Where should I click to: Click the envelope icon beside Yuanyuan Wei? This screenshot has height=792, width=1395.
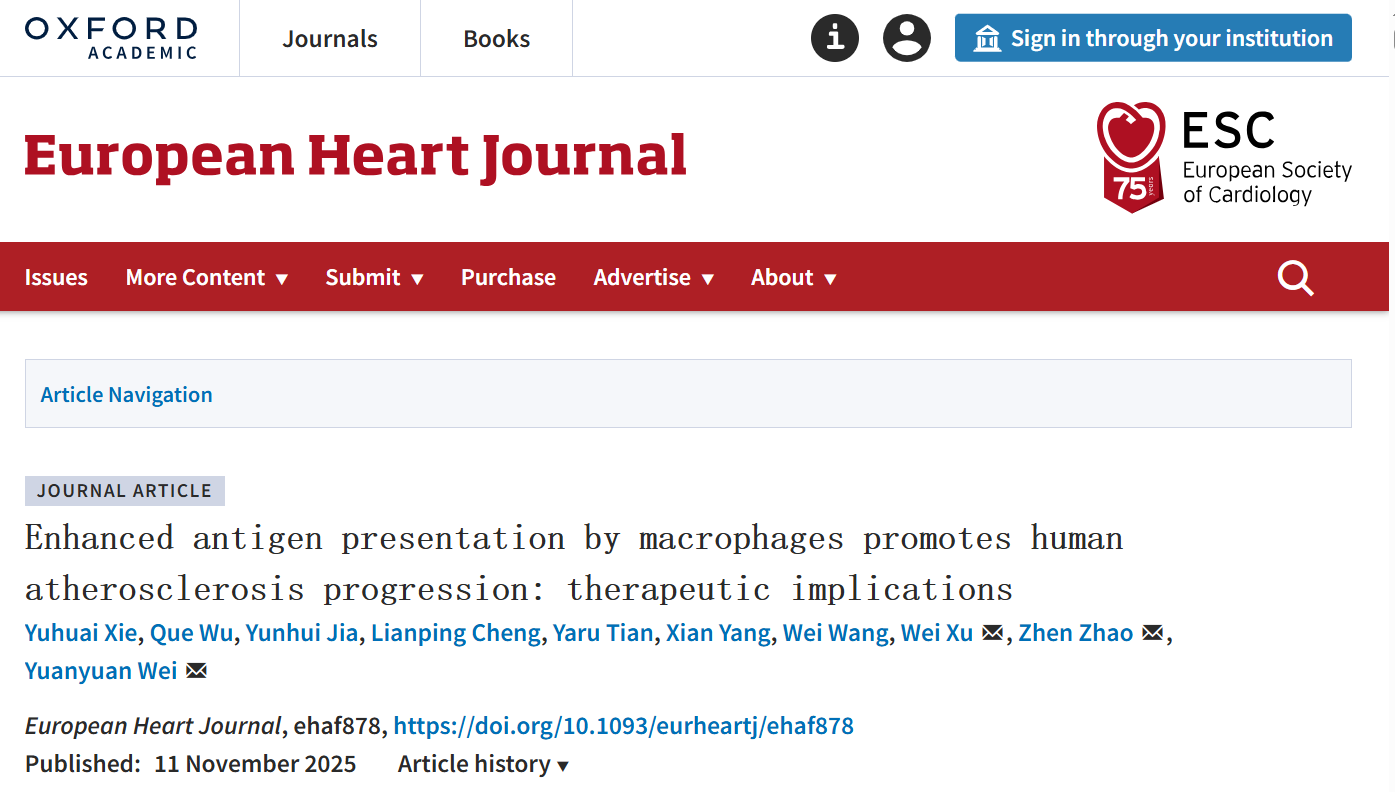point(196,671)
